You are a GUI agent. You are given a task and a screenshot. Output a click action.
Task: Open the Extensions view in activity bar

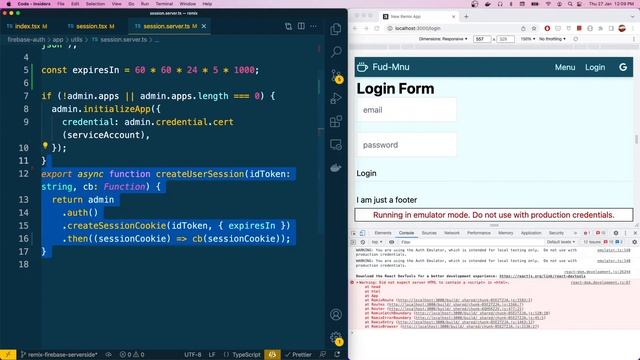coord(336,121)
